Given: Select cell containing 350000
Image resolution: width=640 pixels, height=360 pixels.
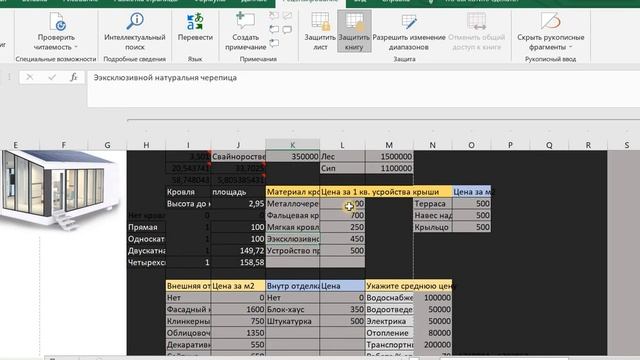Looking at the screenshot, I should pyautogui.click(x=293, y=156).
